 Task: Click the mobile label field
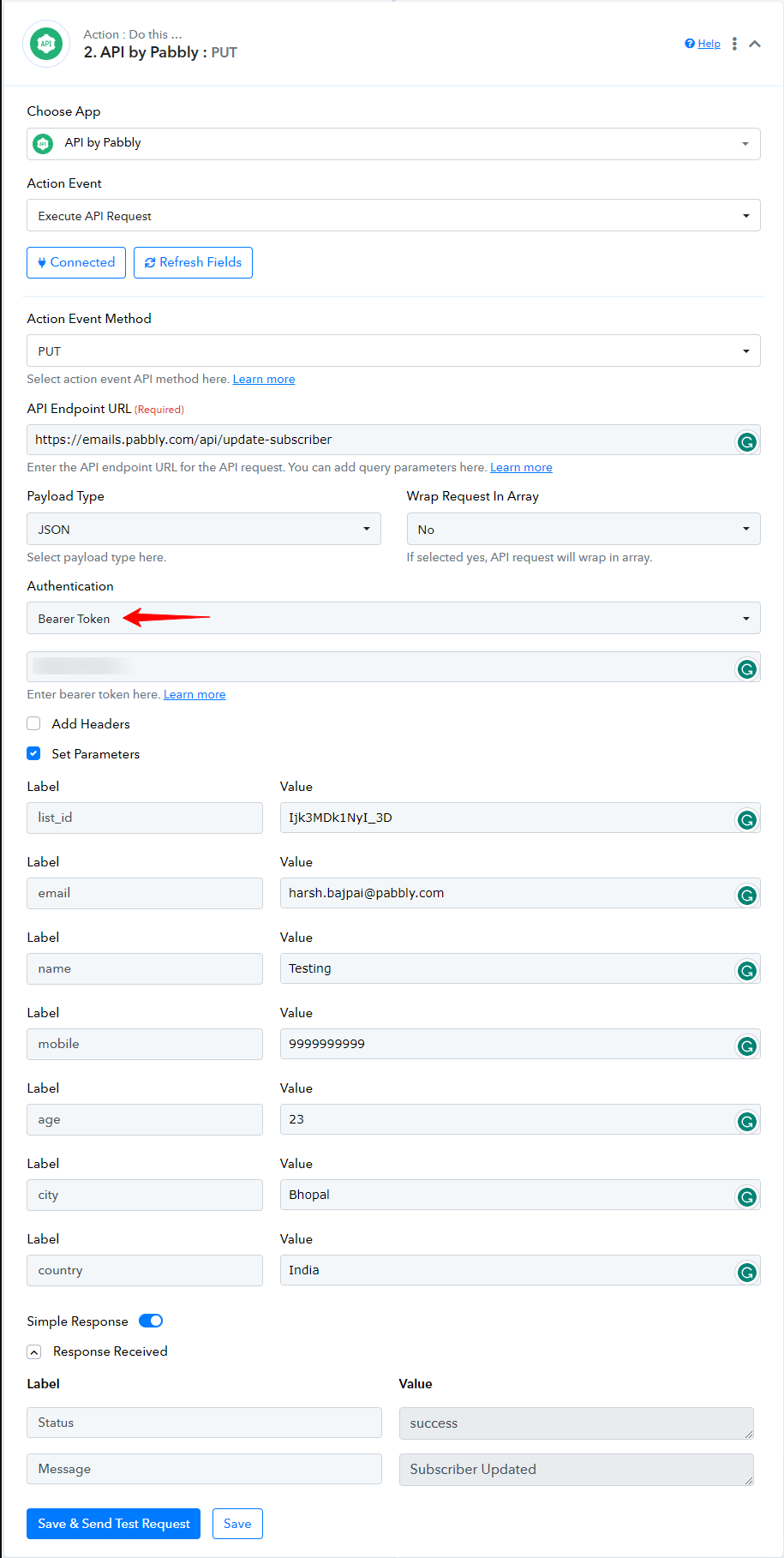(145, 1044)
